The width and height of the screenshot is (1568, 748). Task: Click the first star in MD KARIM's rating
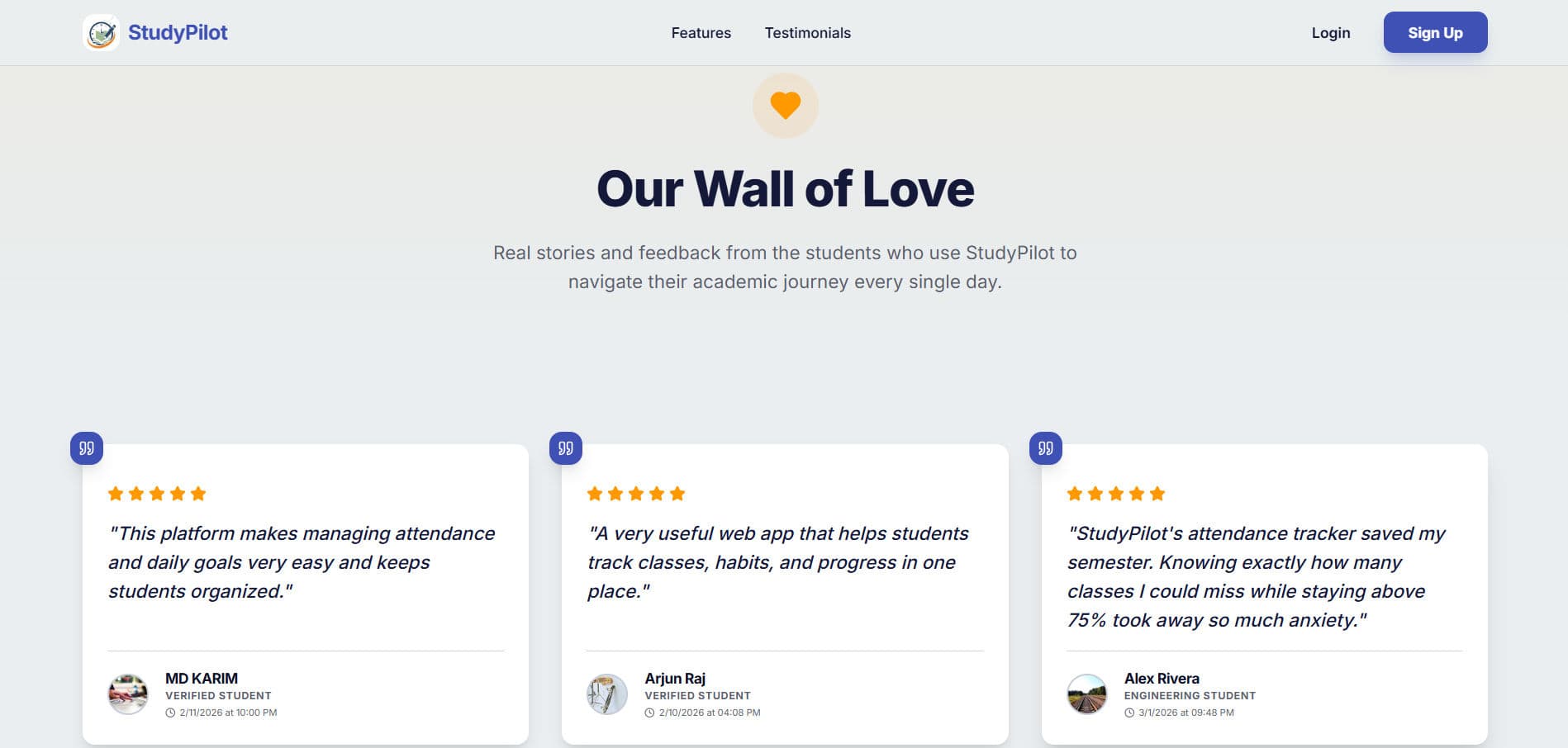tap(116, 493)
